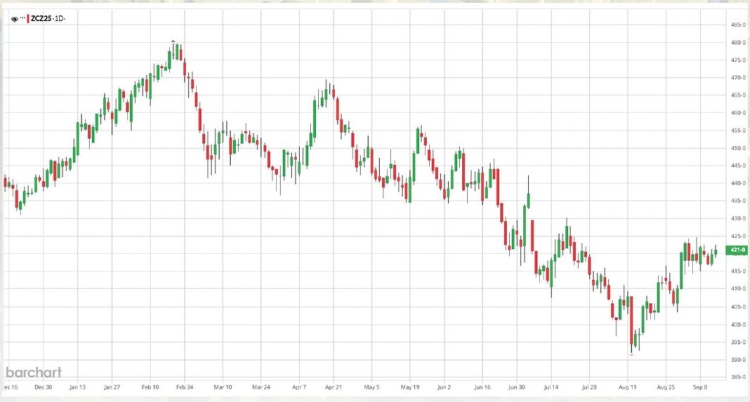Image resolution: width=750 pixels, height=402 pixels.
Task: Open the 1D interval selector
Action: click(62, 18)
